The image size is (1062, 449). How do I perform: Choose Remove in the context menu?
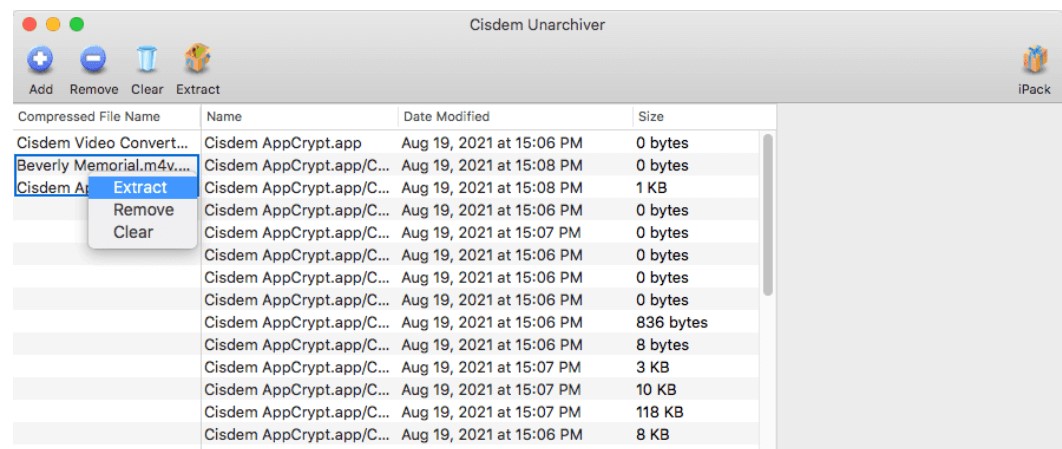point(143,210)
